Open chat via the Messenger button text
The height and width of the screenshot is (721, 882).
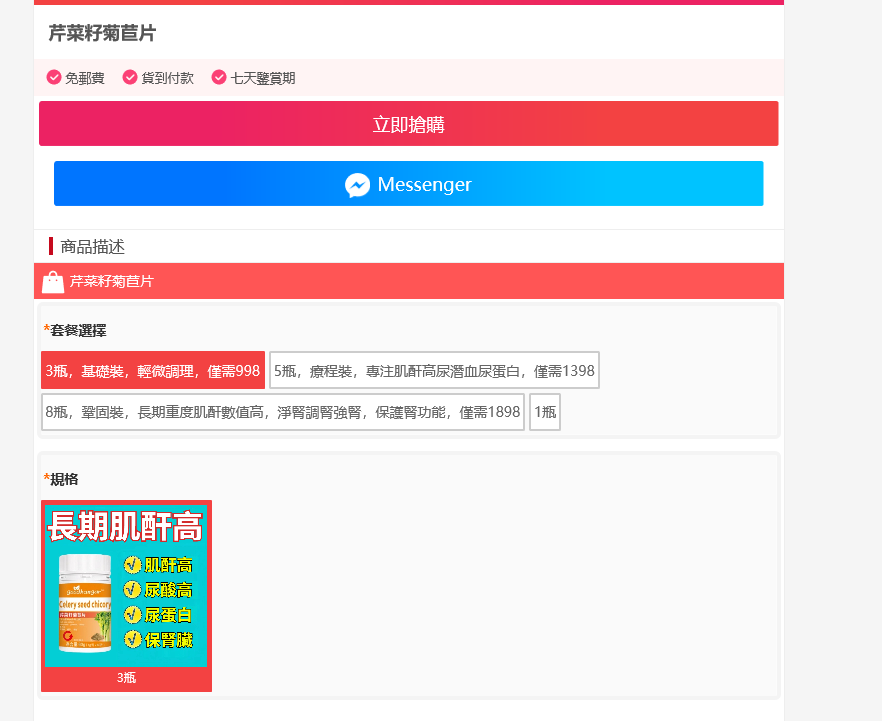[x=424, y=185]
